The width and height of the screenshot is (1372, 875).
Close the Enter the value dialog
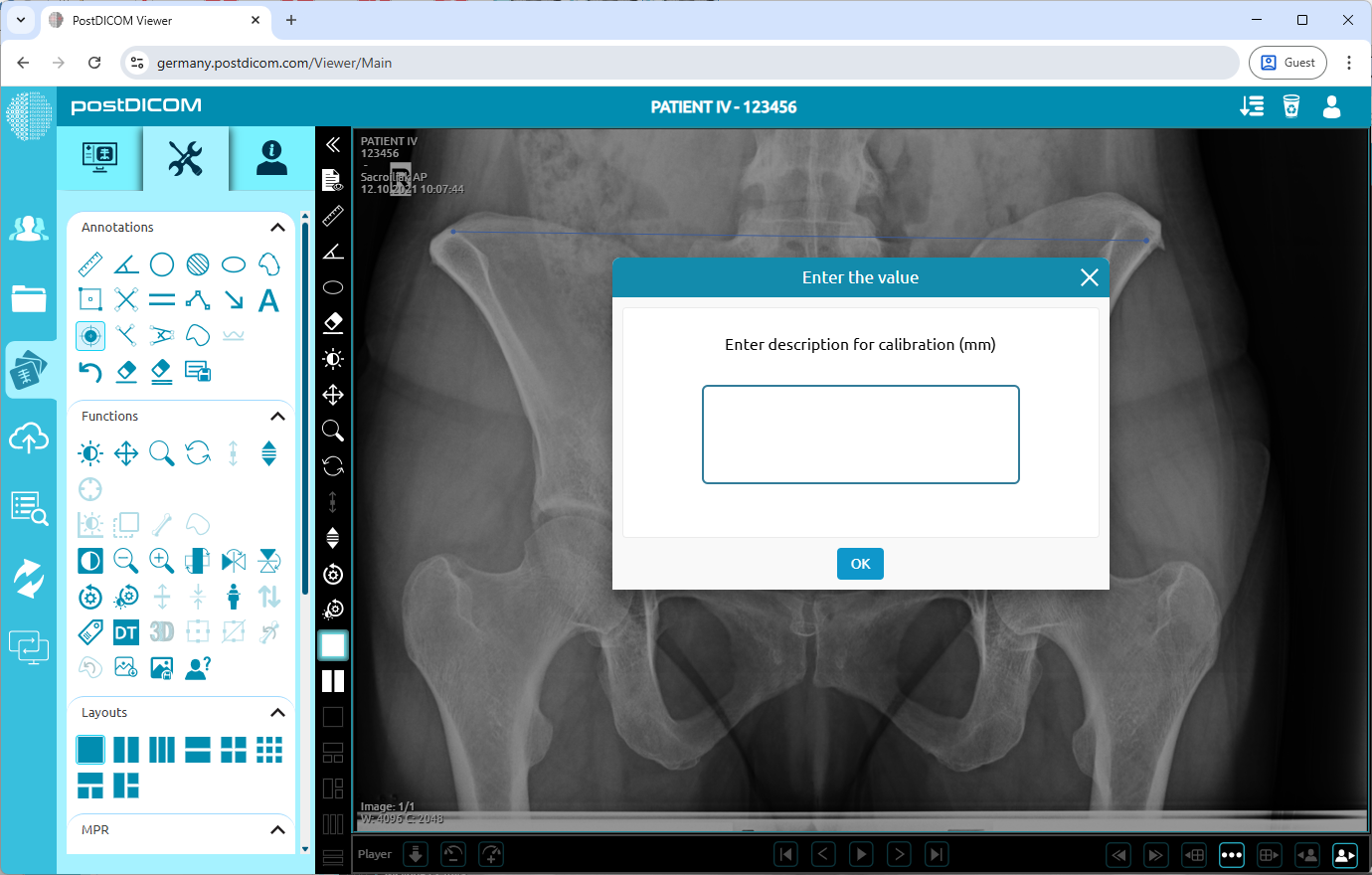[x=1089, y=277]
